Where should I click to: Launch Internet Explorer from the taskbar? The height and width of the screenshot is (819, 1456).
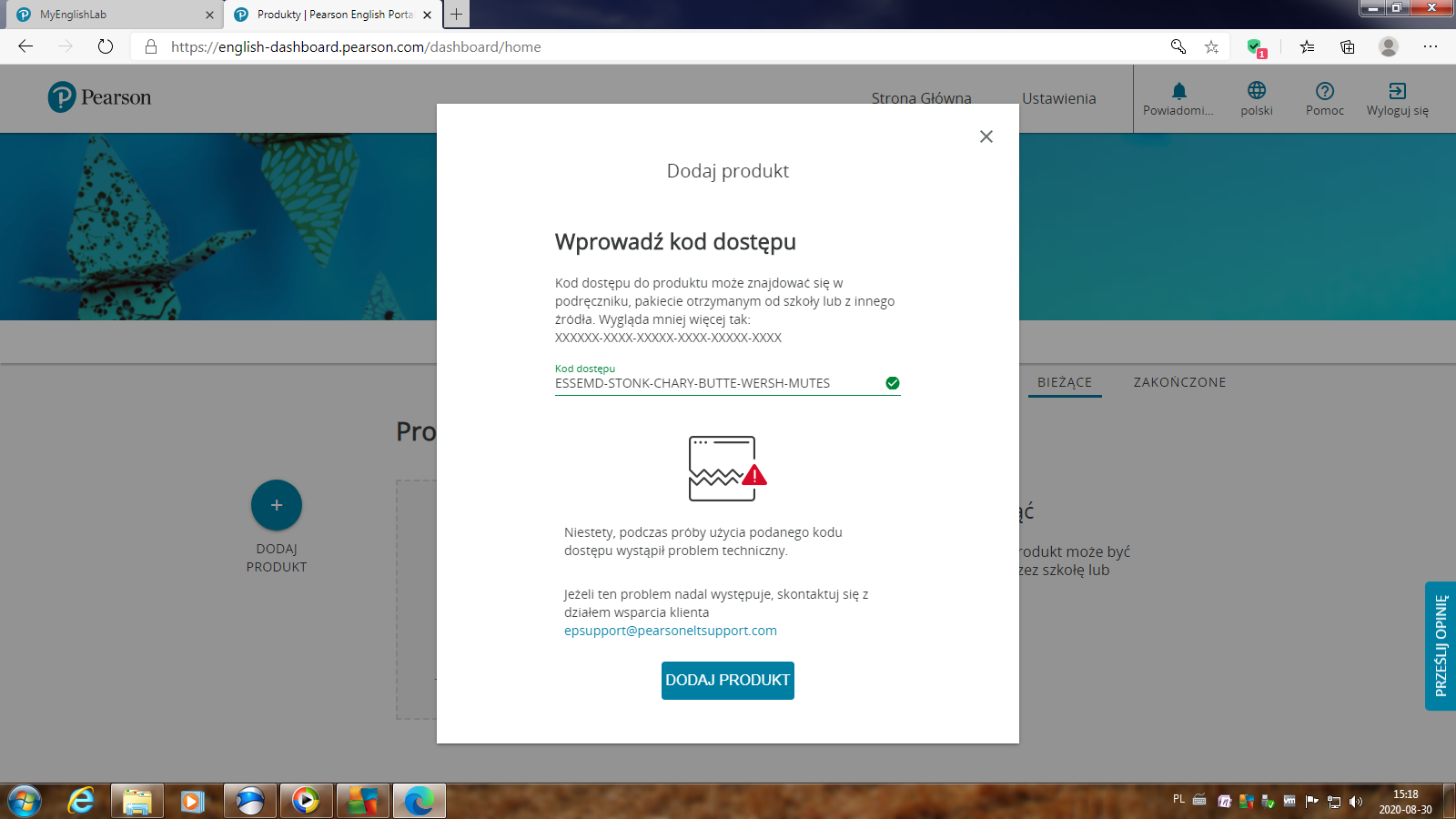coord(81,802)
